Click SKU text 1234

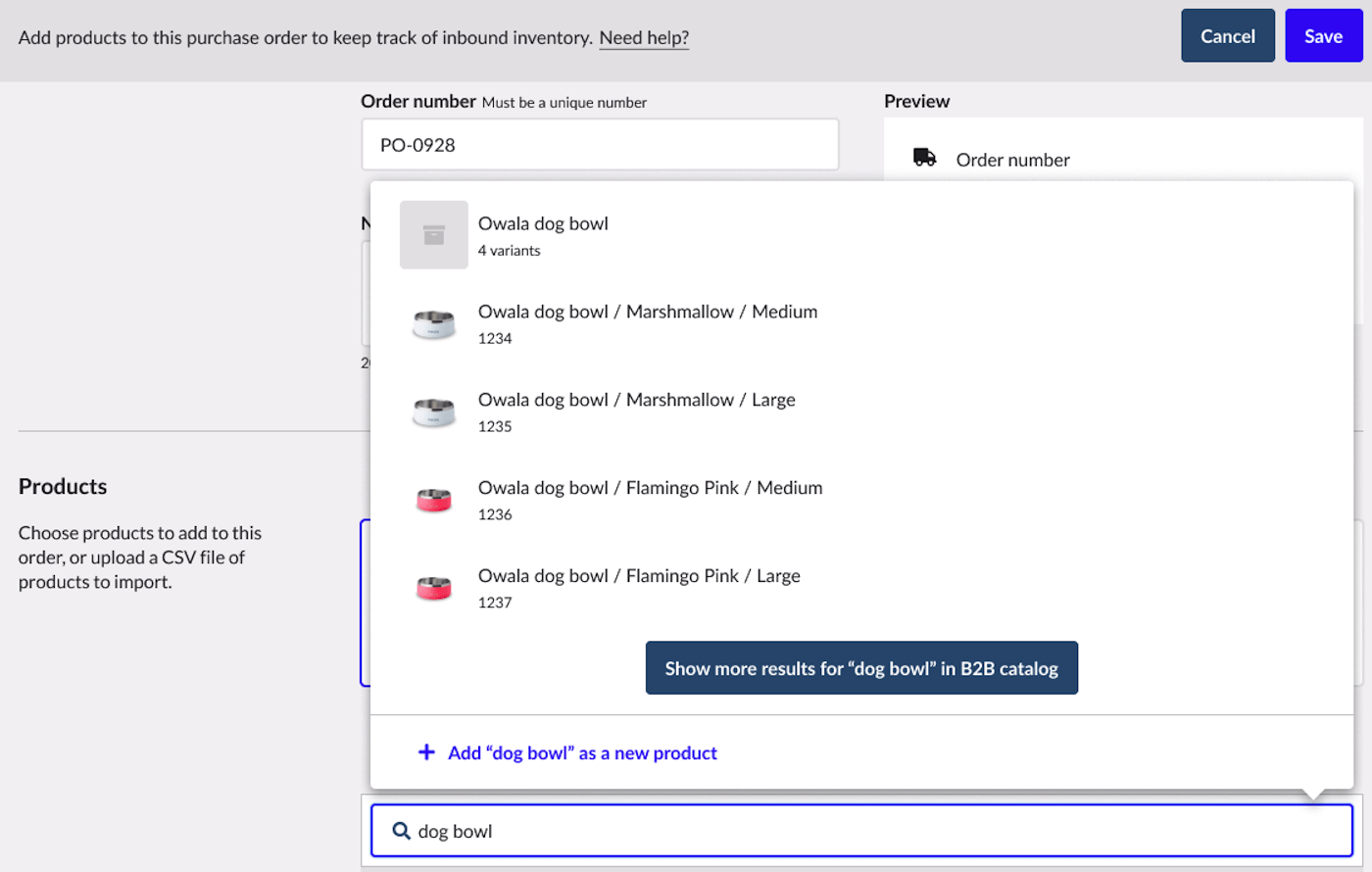click(495, 338)
